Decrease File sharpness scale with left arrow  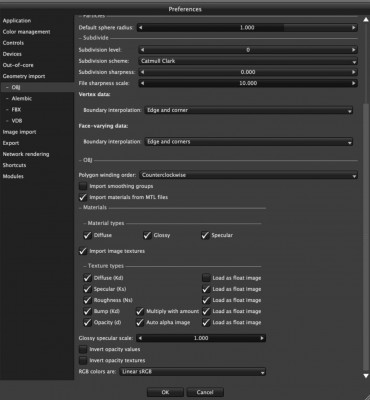click(x=142, y=83)
